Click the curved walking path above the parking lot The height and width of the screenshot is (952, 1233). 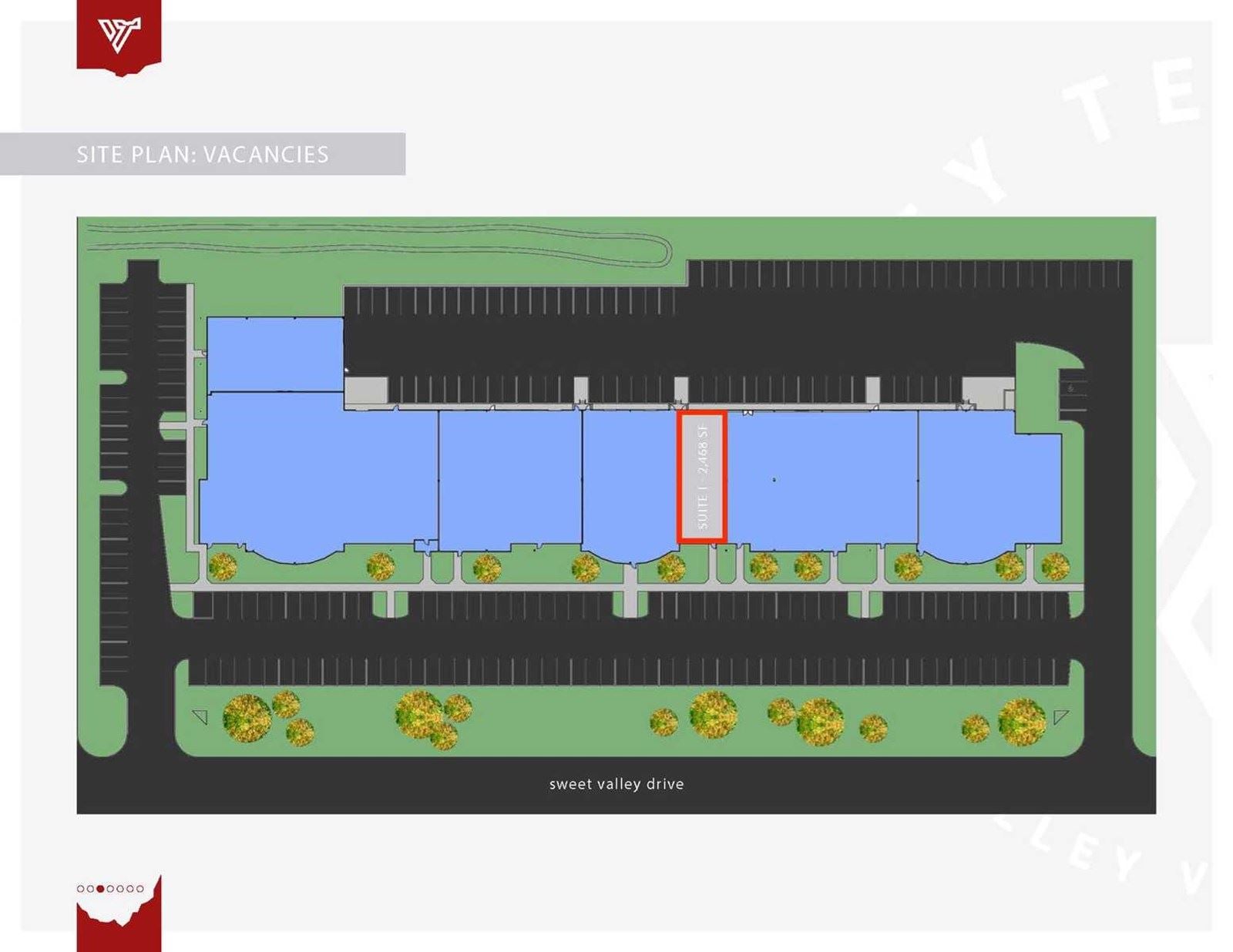coord(385,236)
